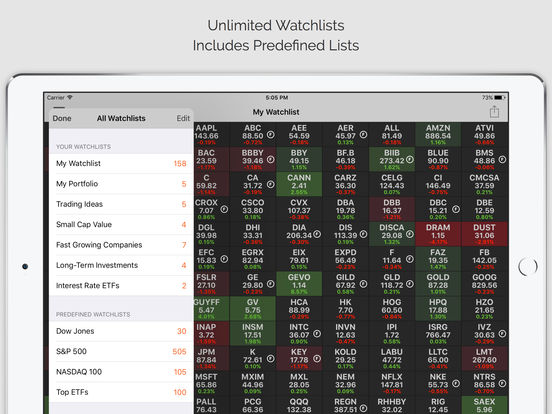This screenshot has height=414, width=552.
Task: Tap the DUST stock tile
Action: pyautogui.click(x=484, y=234)
